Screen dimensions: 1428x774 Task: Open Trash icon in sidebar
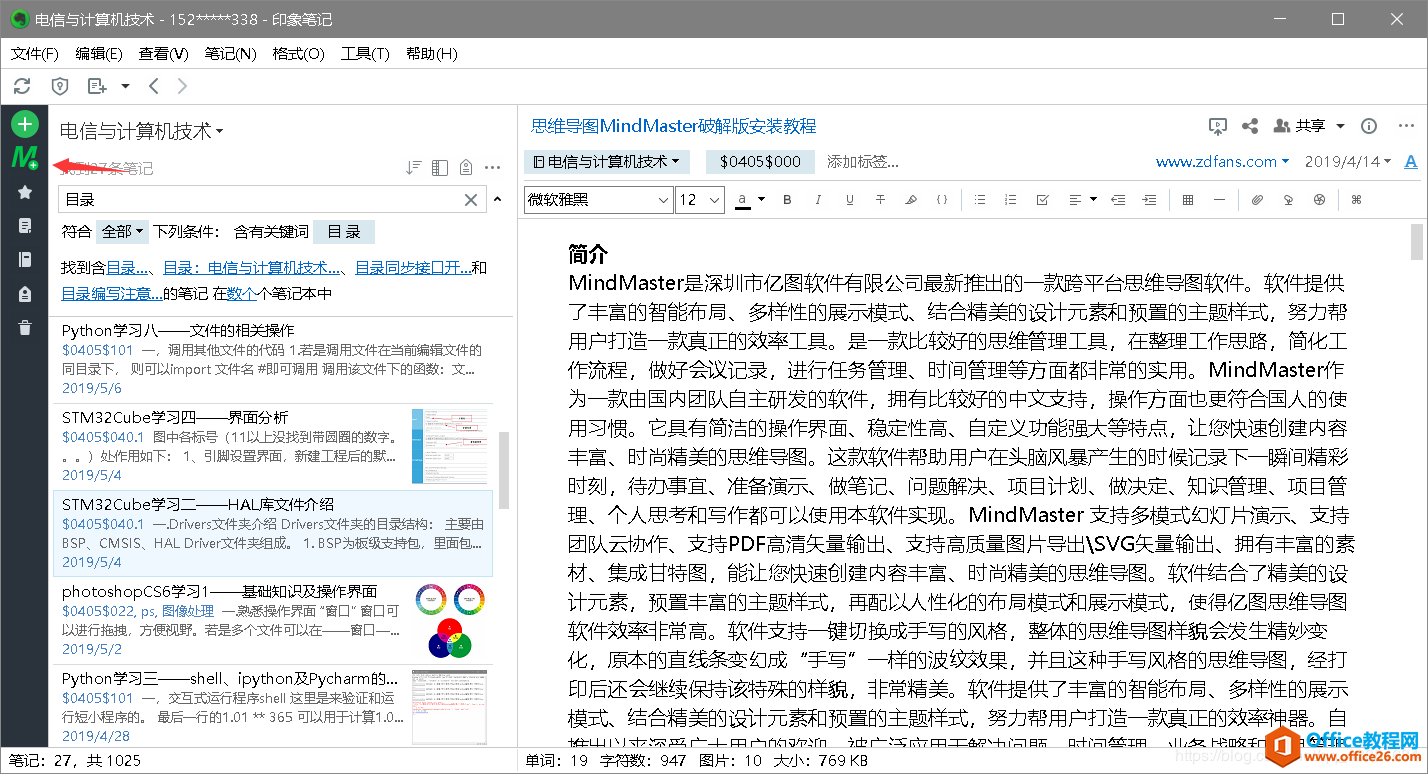[x=25, y=327]
